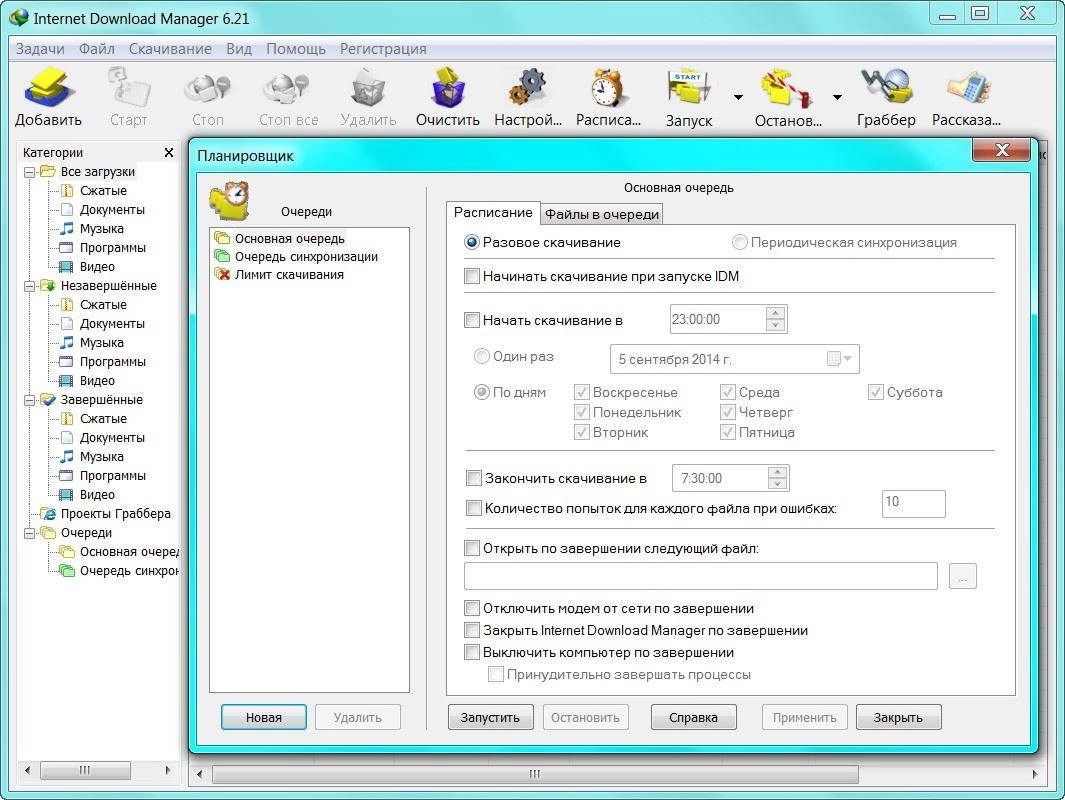Open the Помощь menu
This screenshot has width=1065, height=800.
[x=295, y=49]
